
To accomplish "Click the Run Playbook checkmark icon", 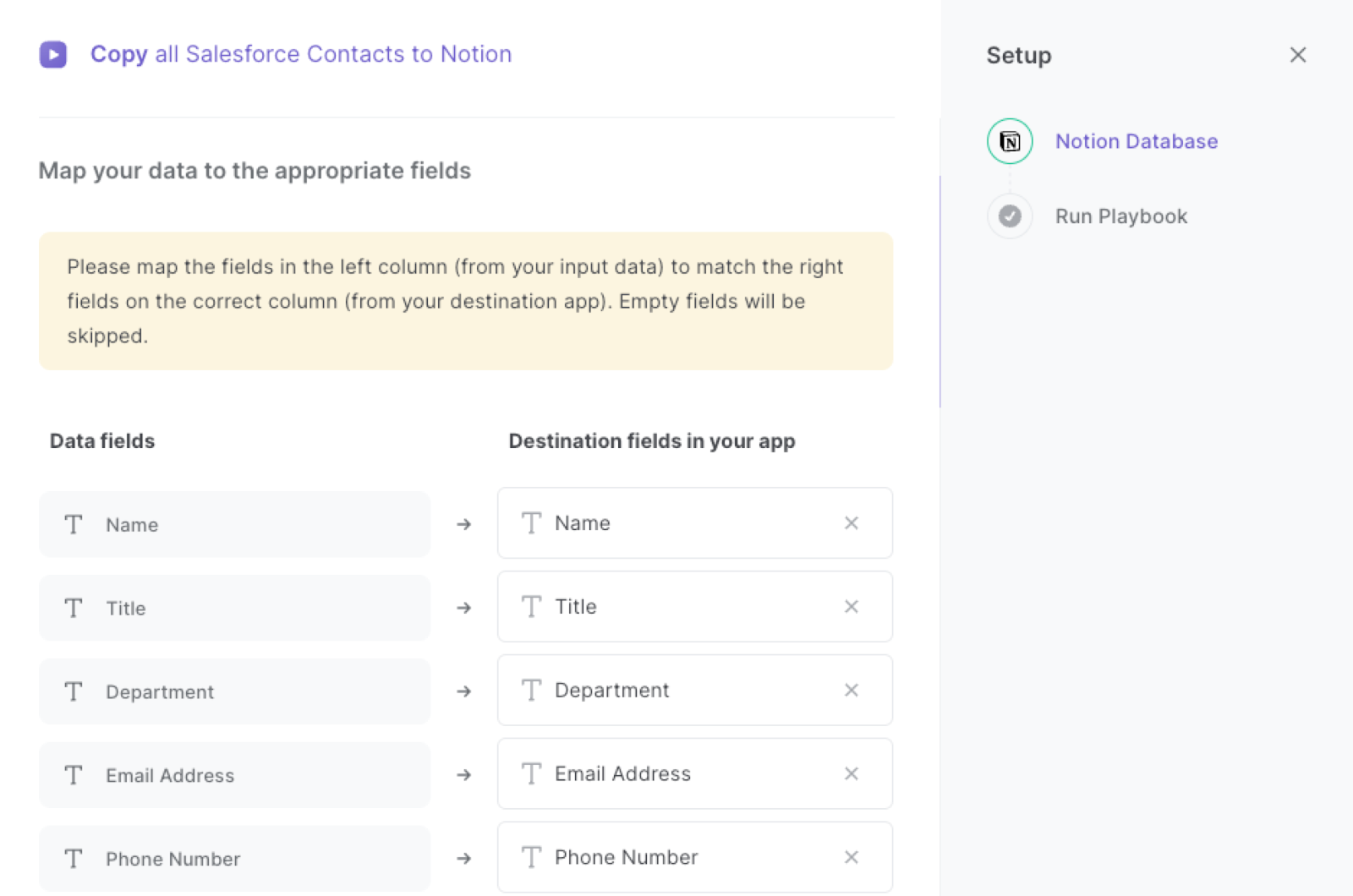I will (1010, 216).
